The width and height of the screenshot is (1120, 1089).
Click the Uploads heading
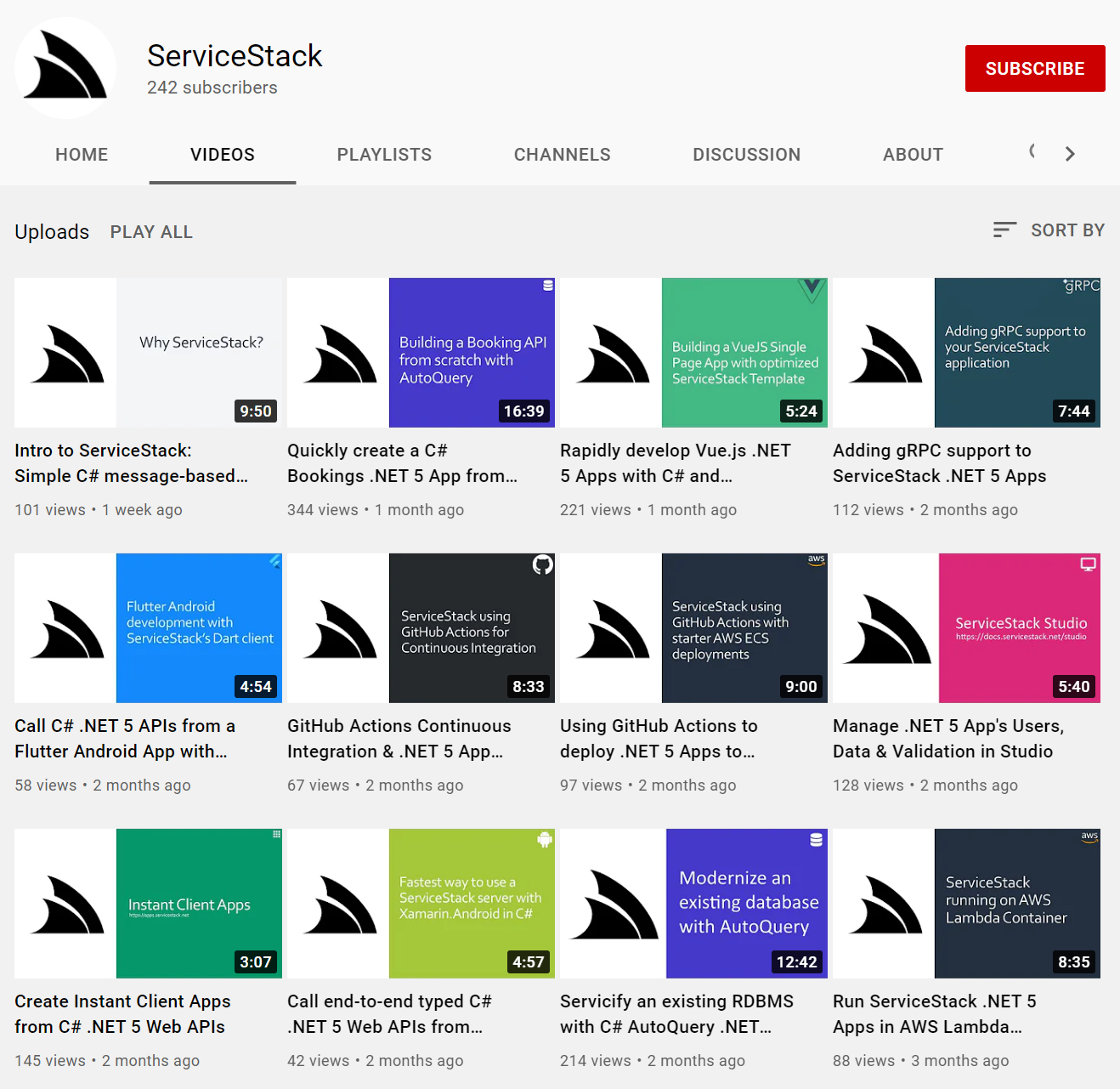point(52,232)
